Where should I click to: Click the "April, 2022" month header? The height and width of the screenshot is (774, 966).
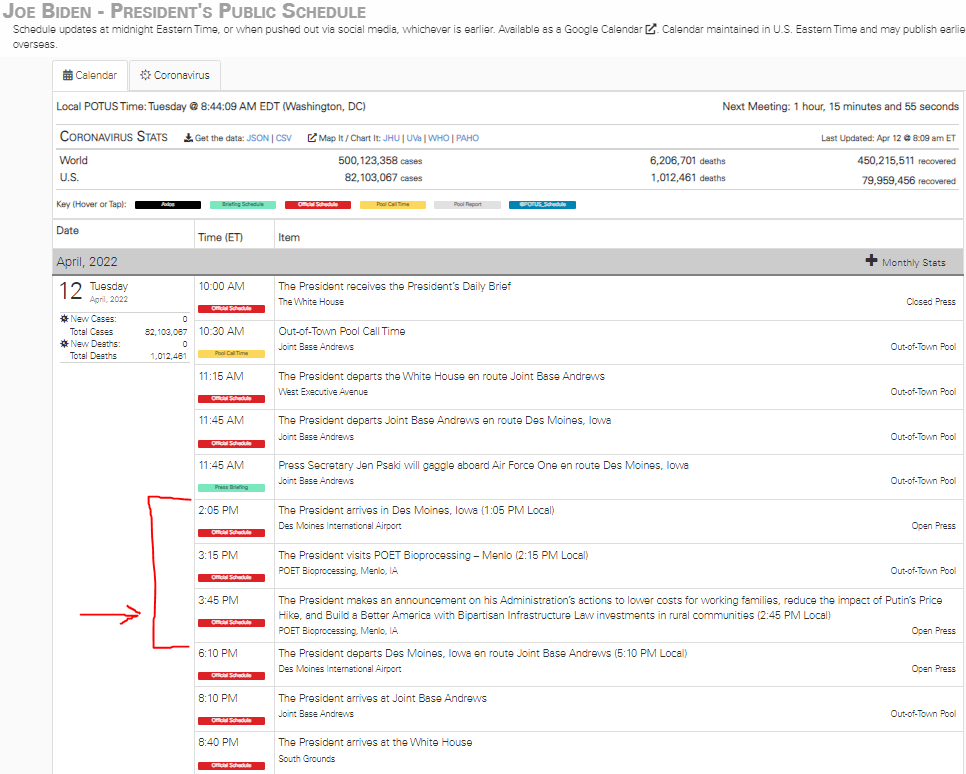coord(87,261)
